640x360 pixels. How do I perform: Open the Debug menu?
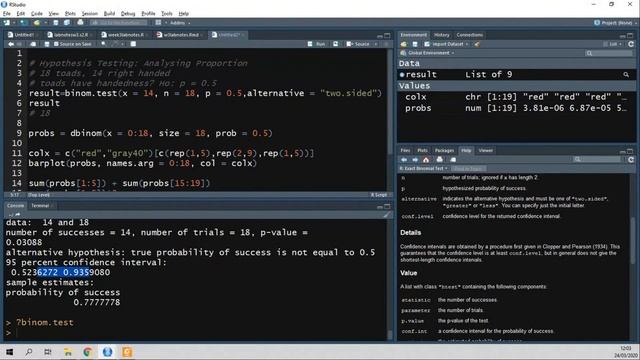click(128, 13)
